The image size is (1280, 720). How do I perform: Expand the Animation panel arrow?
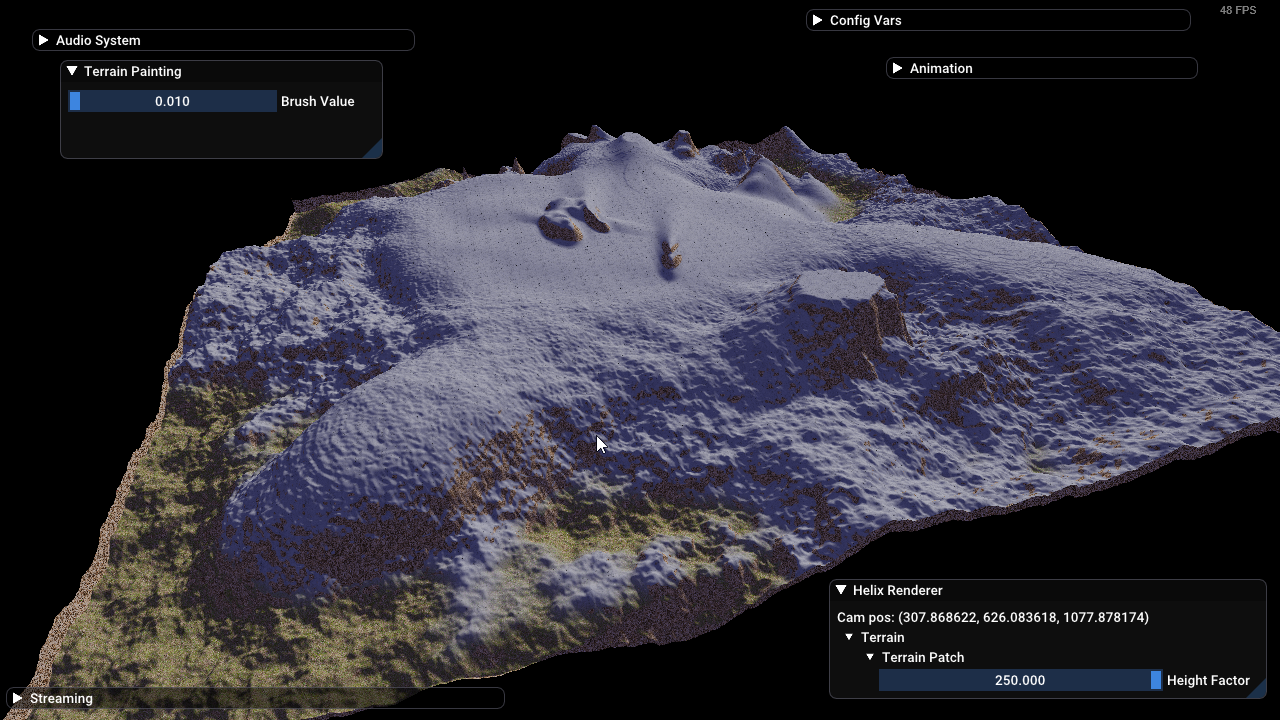(x=897, y=68)
